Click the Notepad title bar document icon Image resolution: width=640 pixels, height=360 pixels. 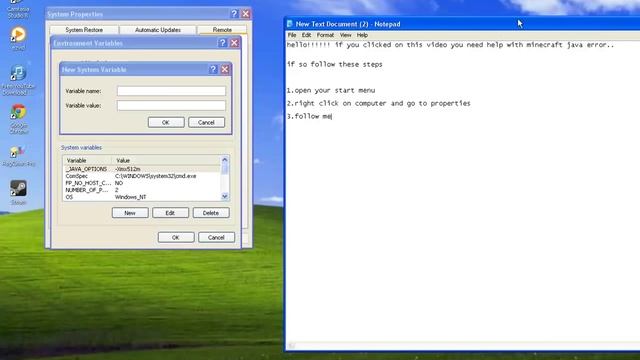(x=290, y=24)
